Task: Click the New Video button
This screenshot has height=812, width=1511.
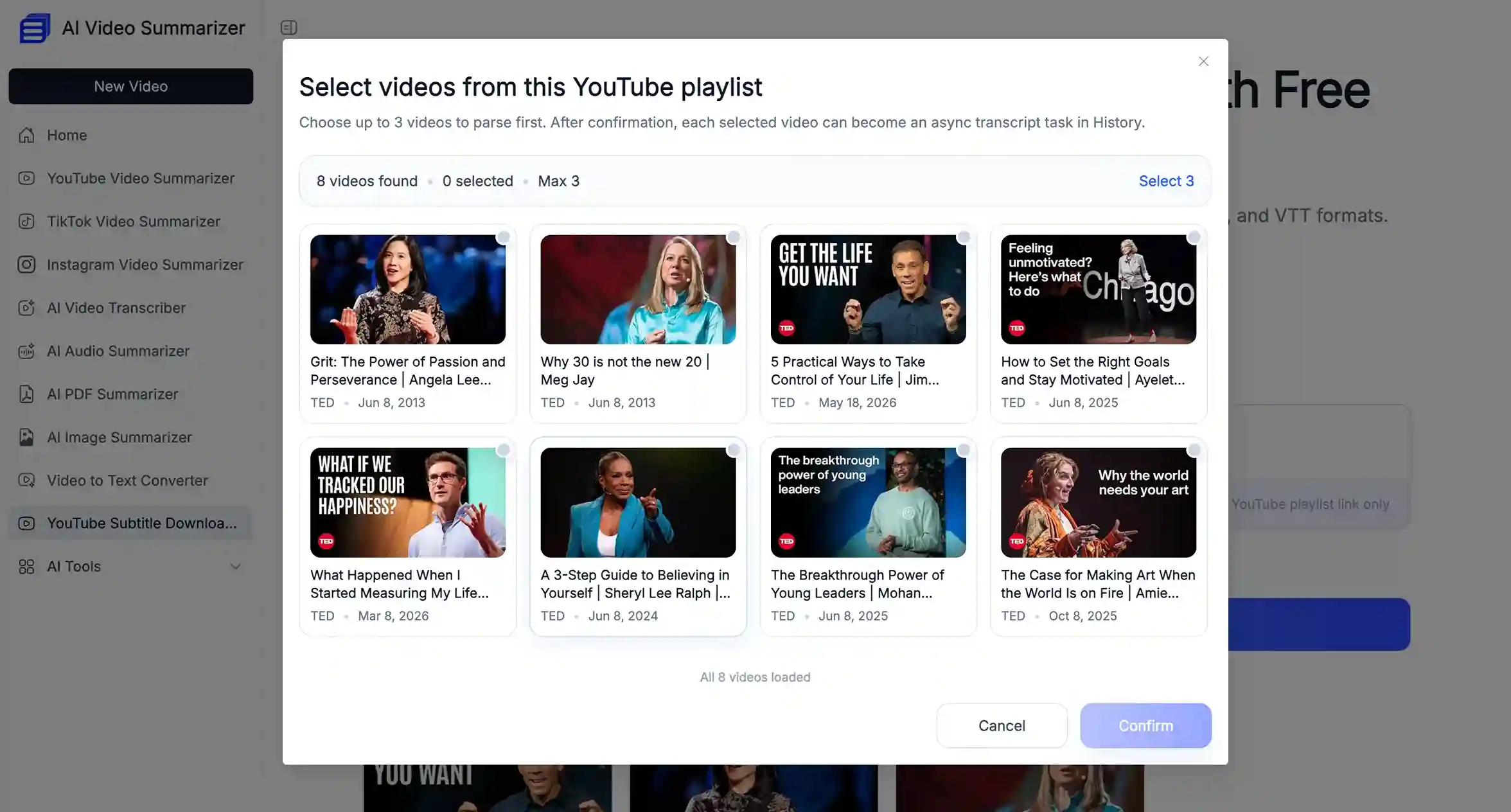Action: pyautogui.click(x=130, y=86)
